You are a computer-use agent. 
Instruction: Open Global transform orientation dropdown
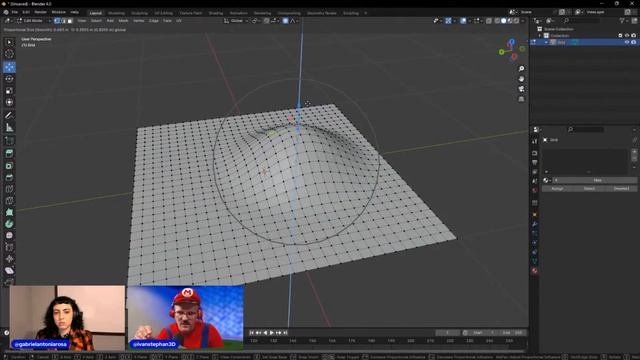pos(236,20)
